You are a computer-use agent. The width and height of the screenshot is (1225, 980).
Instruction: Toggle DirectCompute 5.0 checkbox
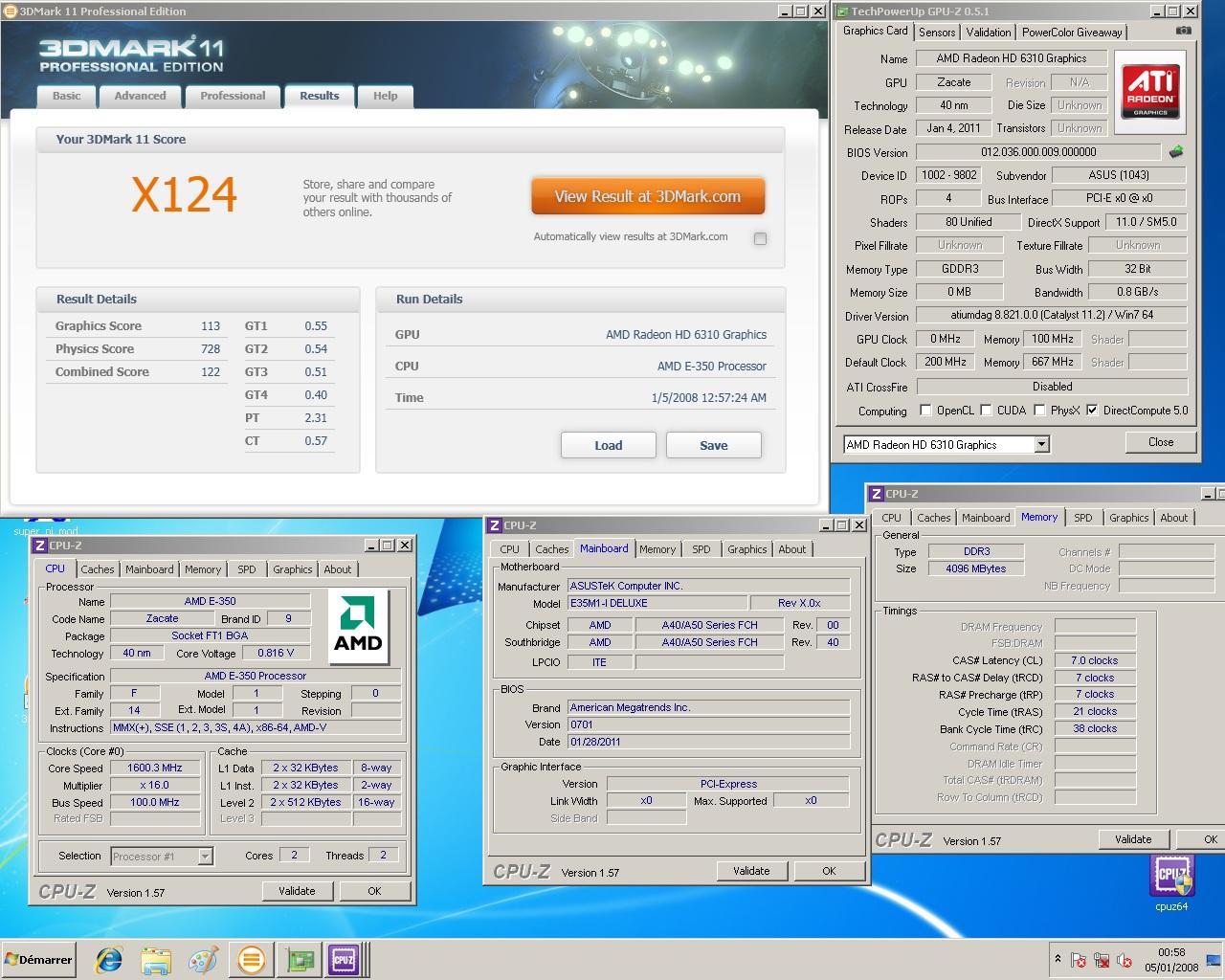point(1092,411)
